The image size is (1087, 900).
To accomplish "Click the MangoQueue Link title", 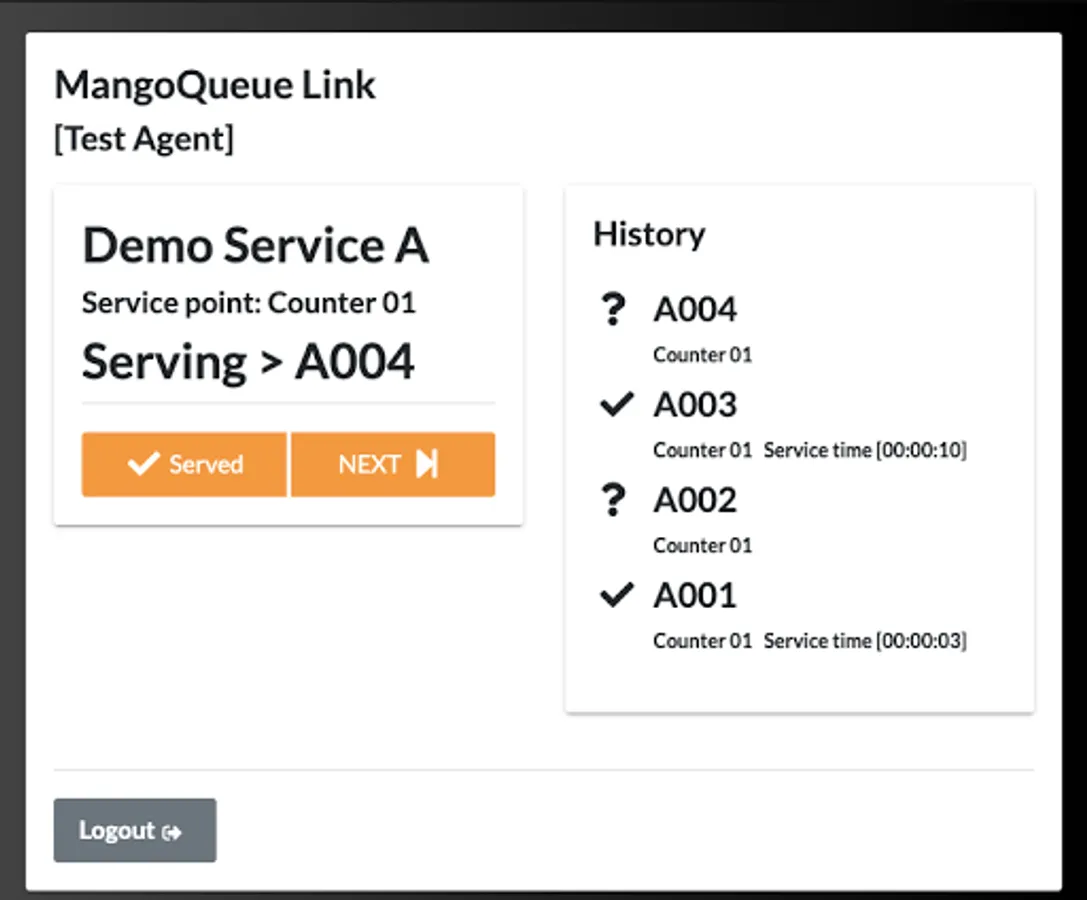I will (x=215, y=86).
